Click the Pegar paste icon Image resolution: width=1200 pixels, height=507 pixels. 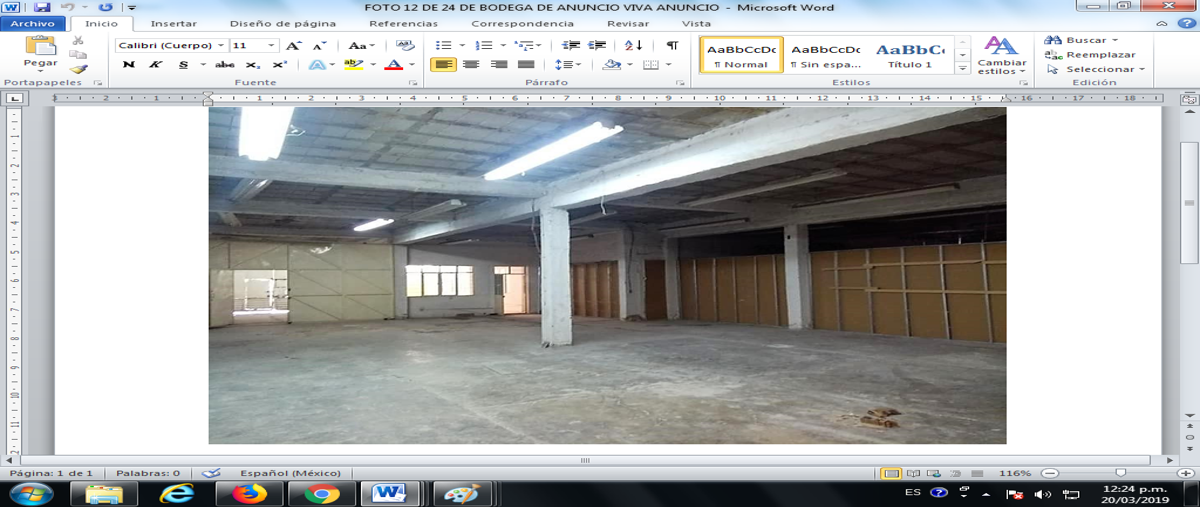click(x=40, y=45)
